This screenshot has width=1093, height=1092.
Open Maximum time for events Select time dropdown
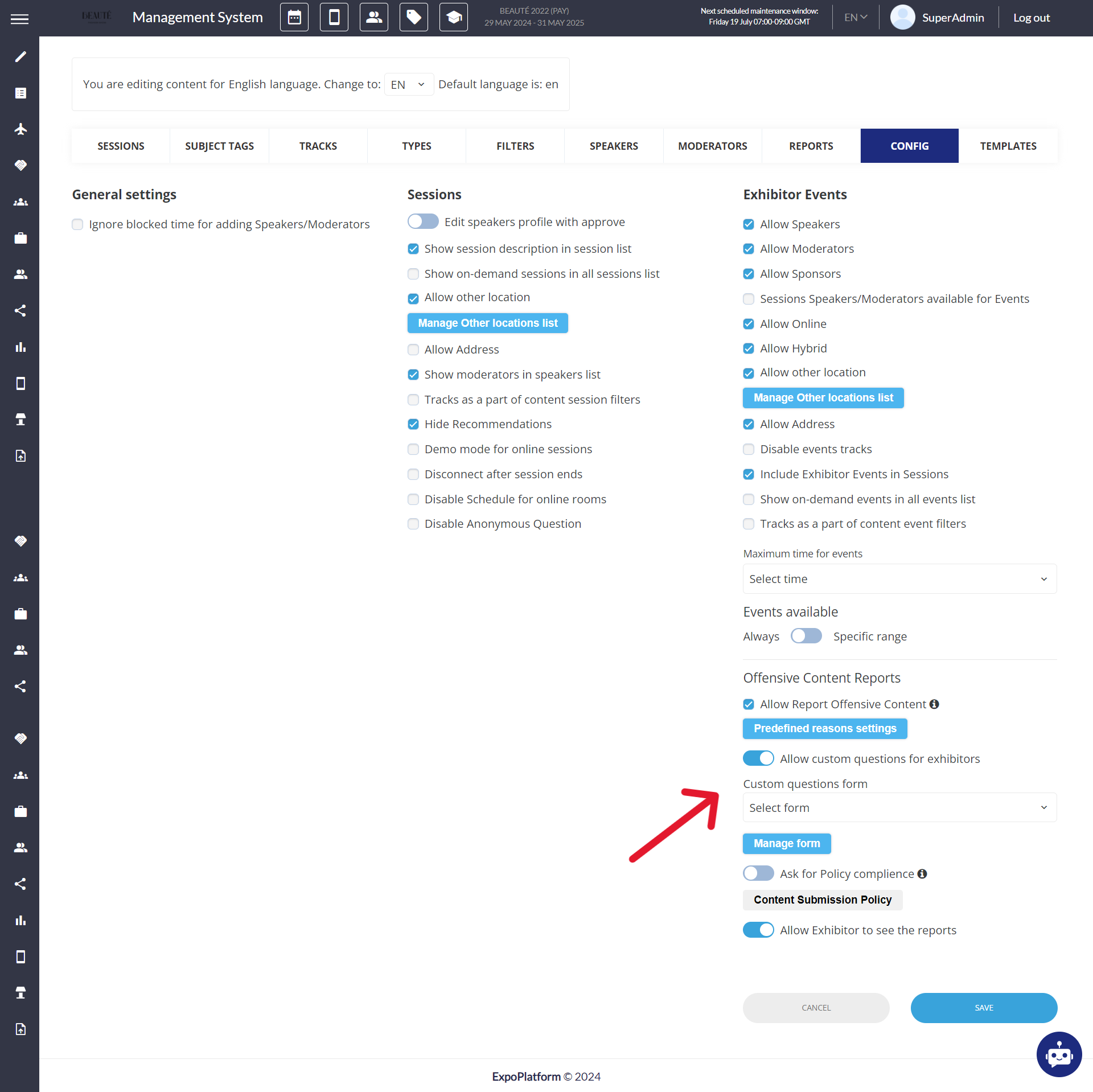(899, 579)
